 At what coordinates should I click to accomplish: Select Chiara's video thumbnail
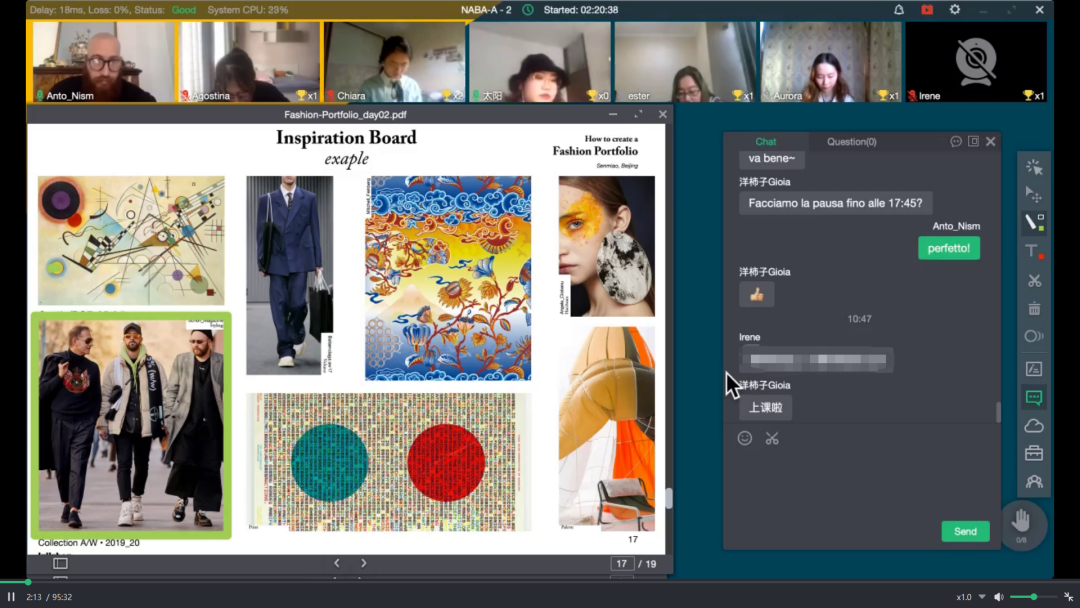(x=394, y=61)
